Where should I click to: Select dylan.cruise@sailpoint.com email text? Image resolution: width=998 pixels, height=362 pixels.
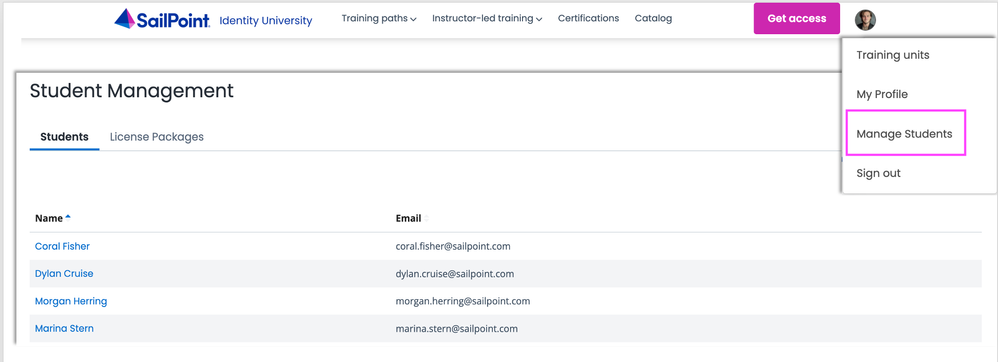click(454, 274)
